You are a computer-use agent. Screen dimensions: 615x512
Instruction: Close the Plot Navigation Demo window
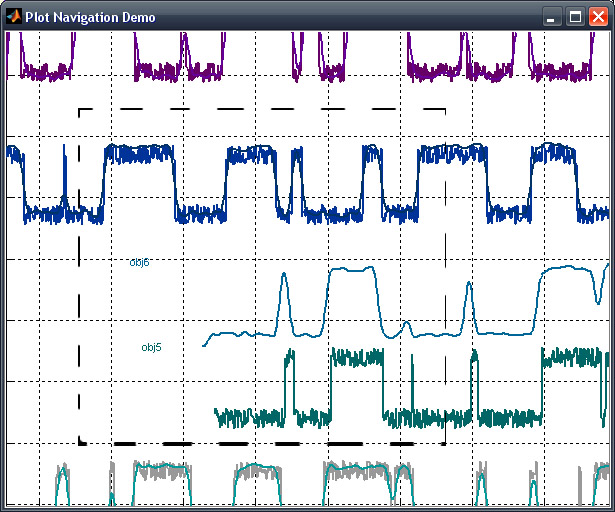click(x=598, y=17)
